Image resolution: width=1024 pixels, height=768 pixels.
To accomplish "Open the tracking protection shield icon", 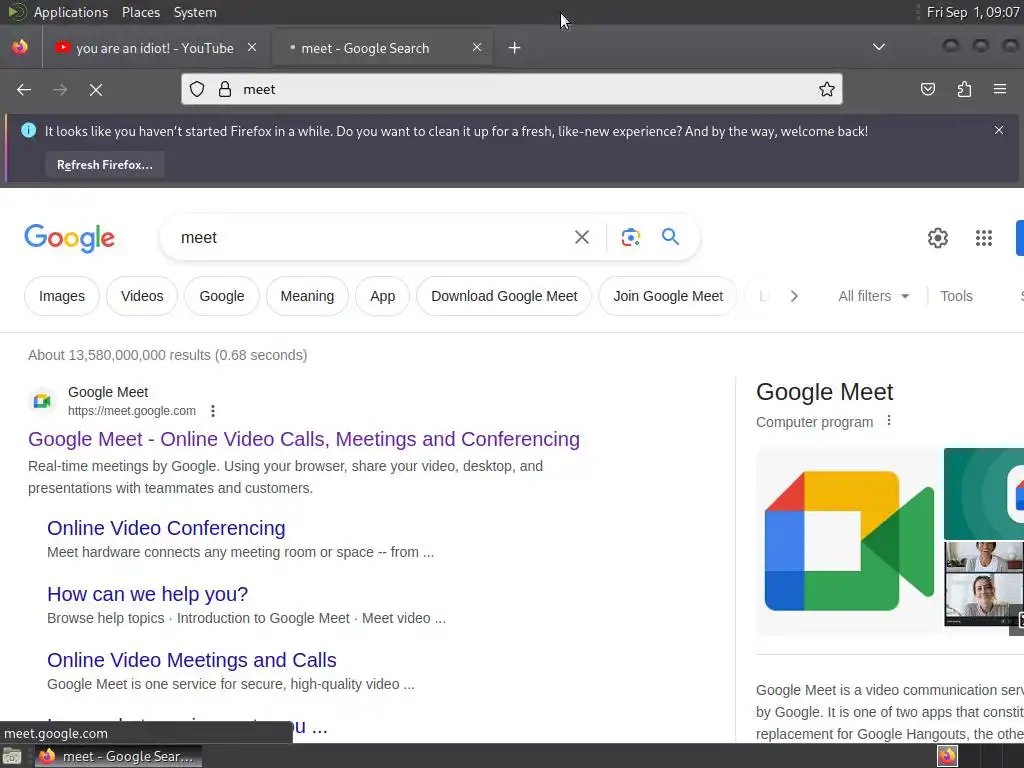I will pyautogui.click(x=197, y=89).
